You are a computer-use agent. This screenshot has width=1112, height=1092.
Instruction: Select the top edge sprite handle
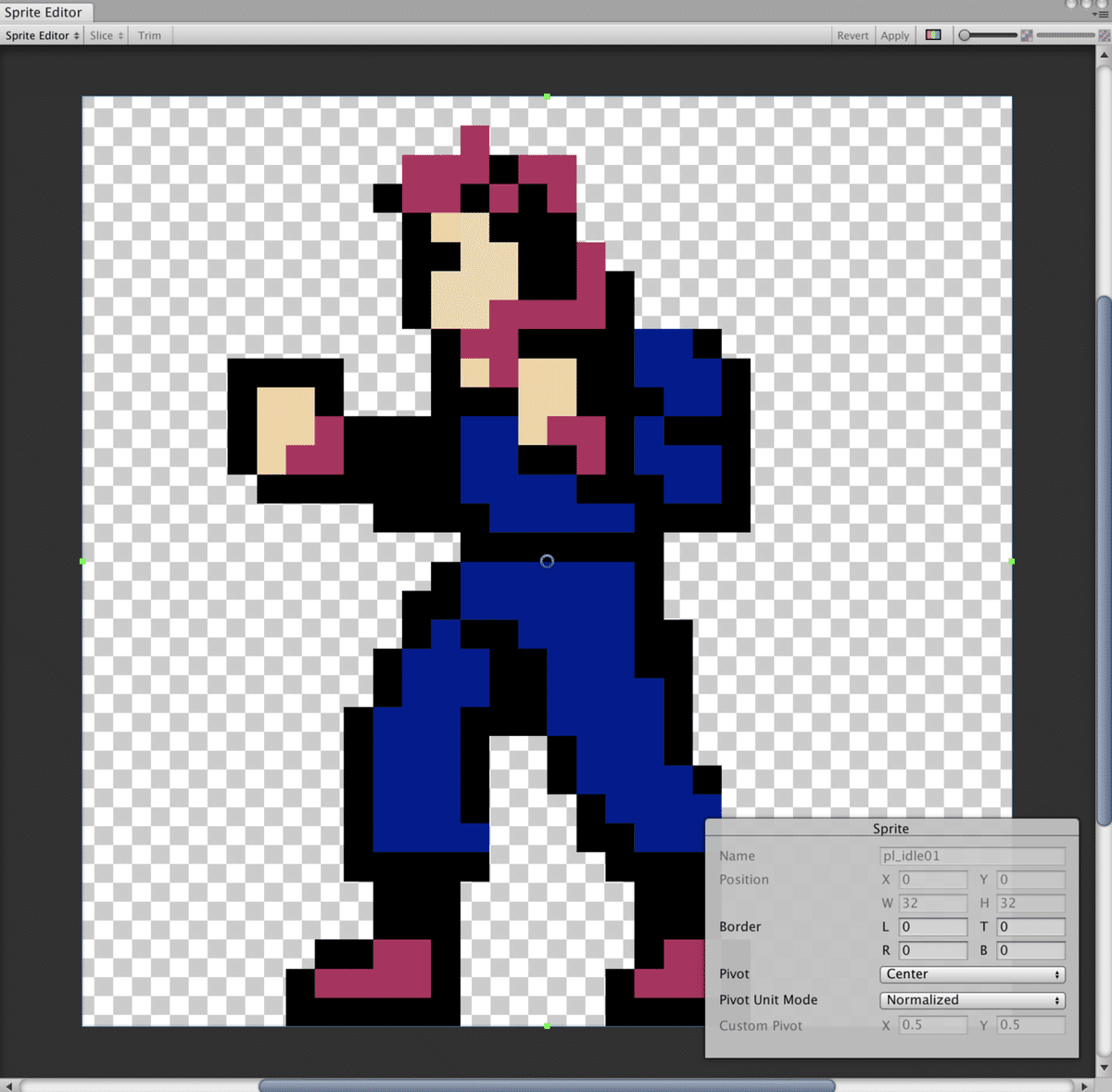548,96
